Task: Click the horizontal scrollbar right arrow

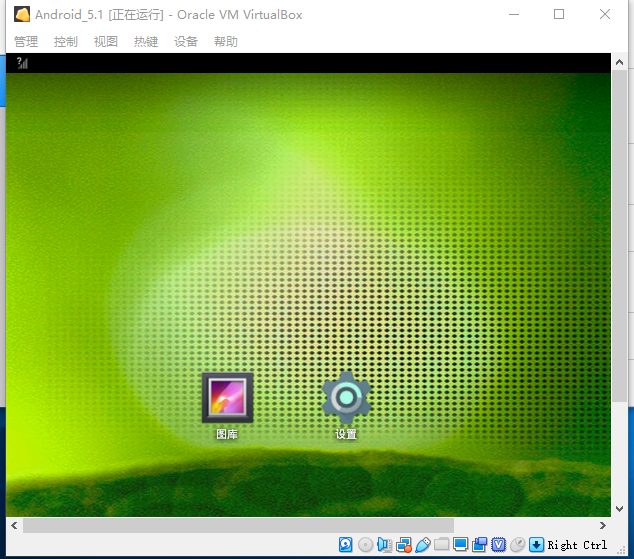Action: (603, 525)
